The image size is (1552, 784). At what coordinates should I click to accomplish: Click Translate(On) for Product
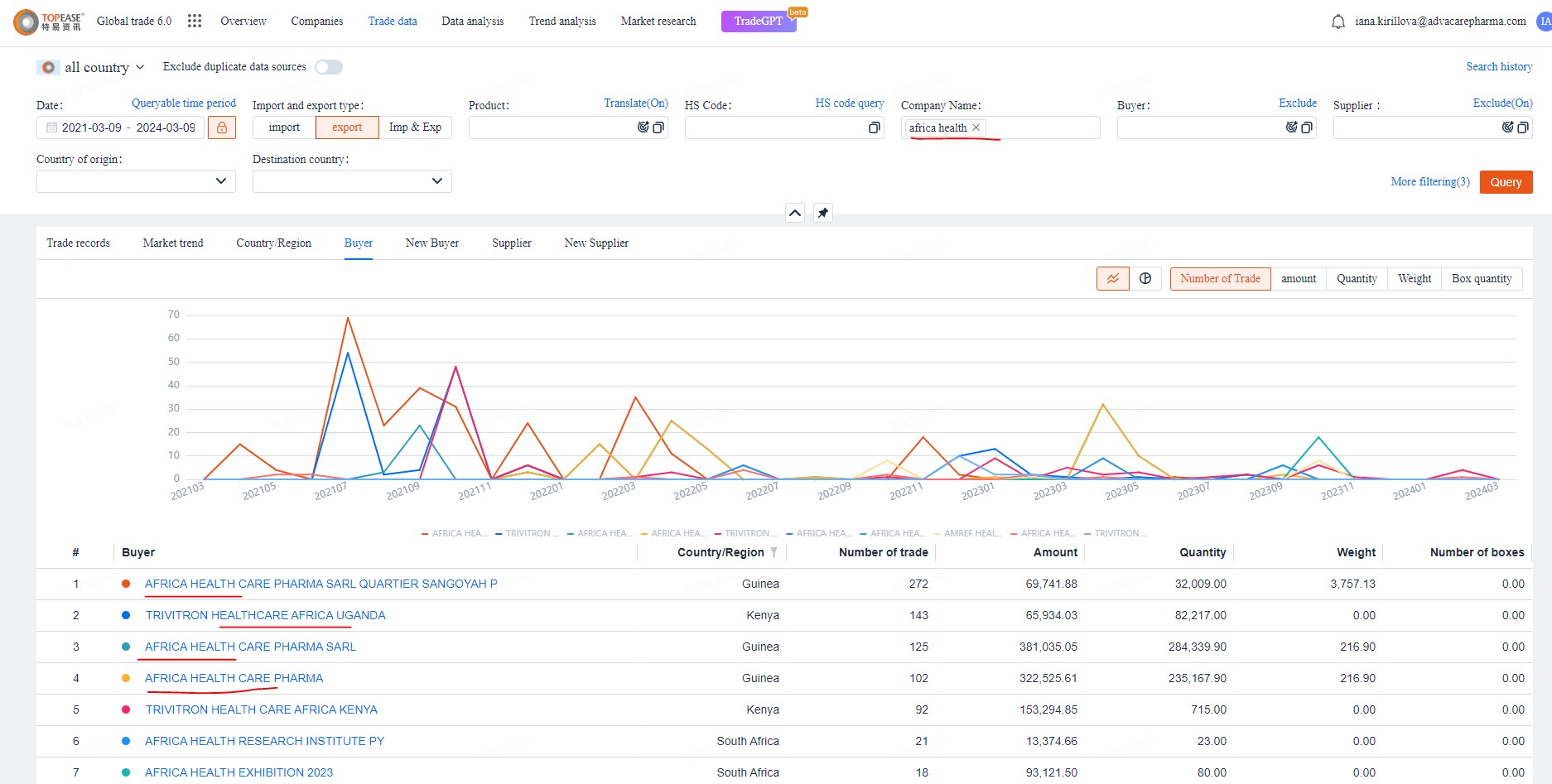pos(635,103)
